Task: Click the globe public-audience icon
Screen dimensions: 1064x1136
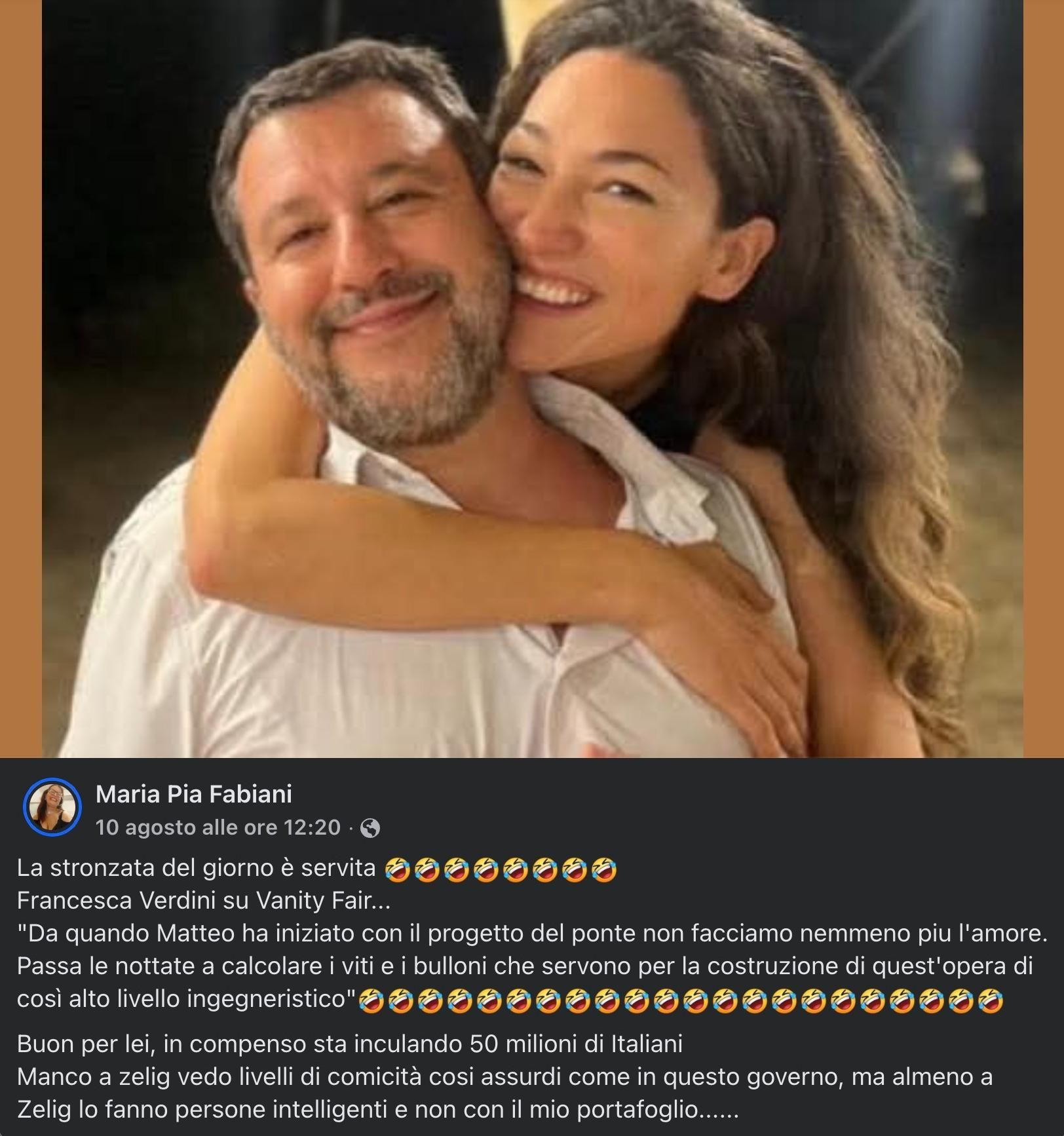Action: point(370,828)
